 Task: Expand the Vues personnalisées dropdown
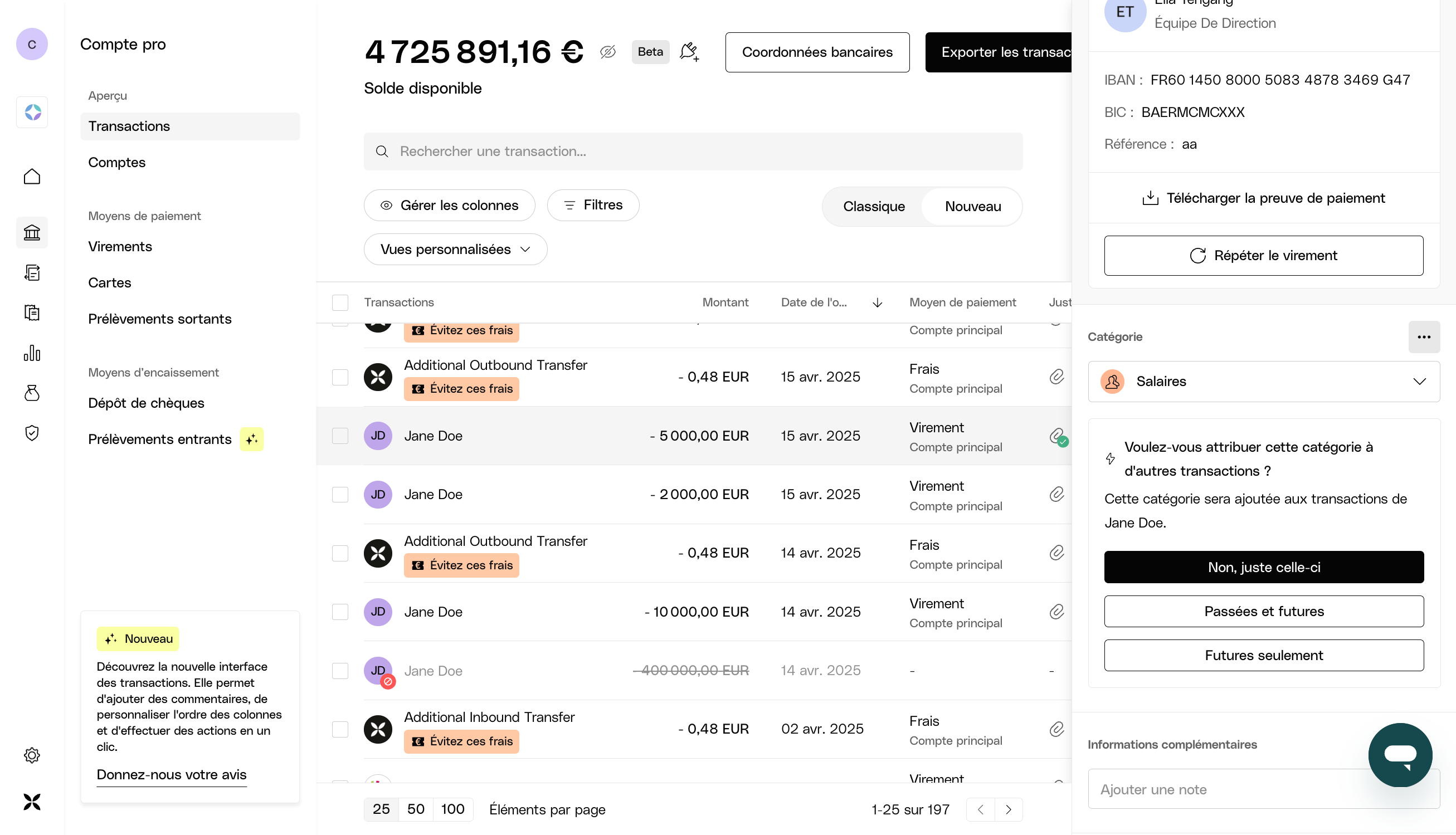point(455,250)
